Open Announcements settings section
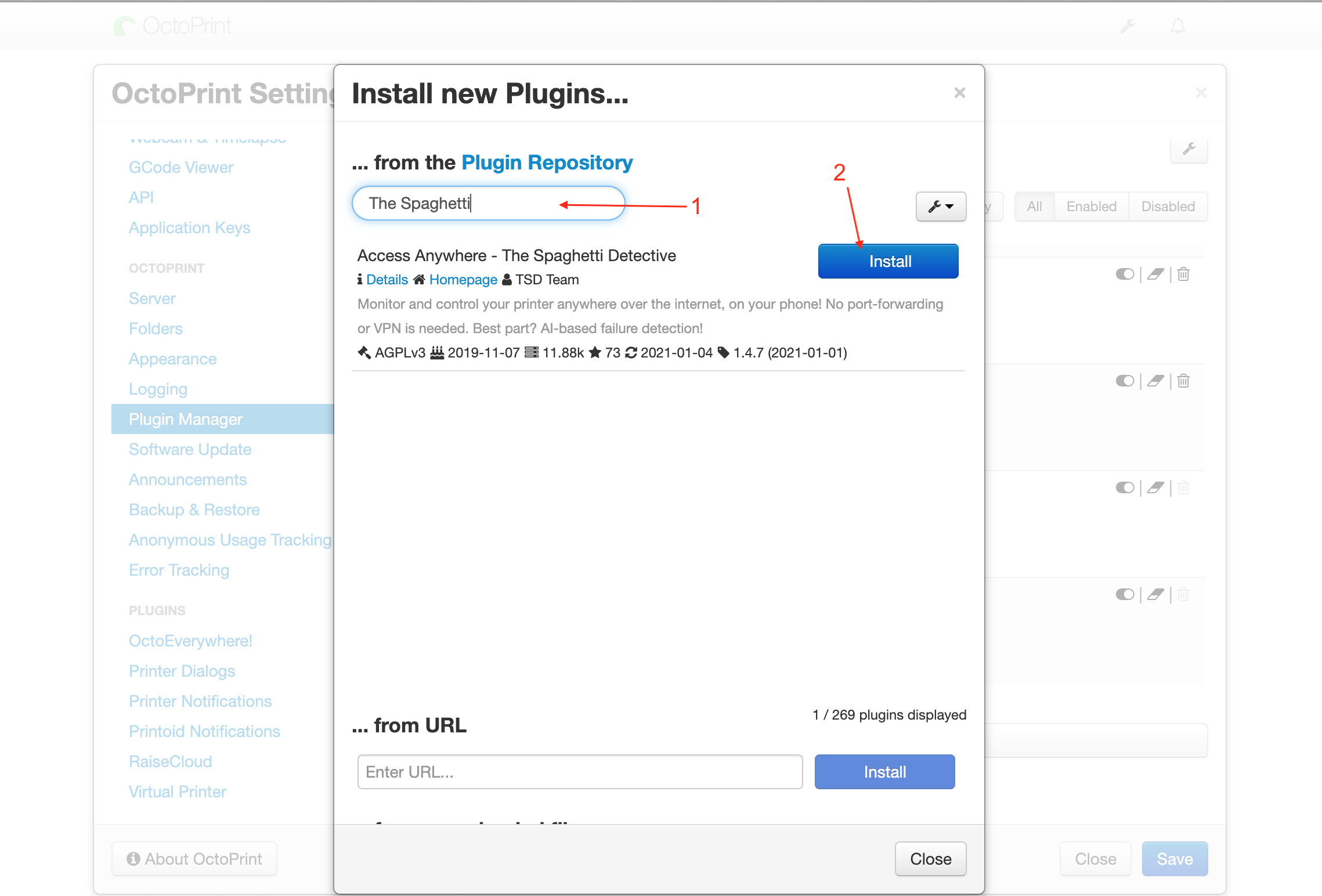The image size is (1322, 896). (187, 479)
